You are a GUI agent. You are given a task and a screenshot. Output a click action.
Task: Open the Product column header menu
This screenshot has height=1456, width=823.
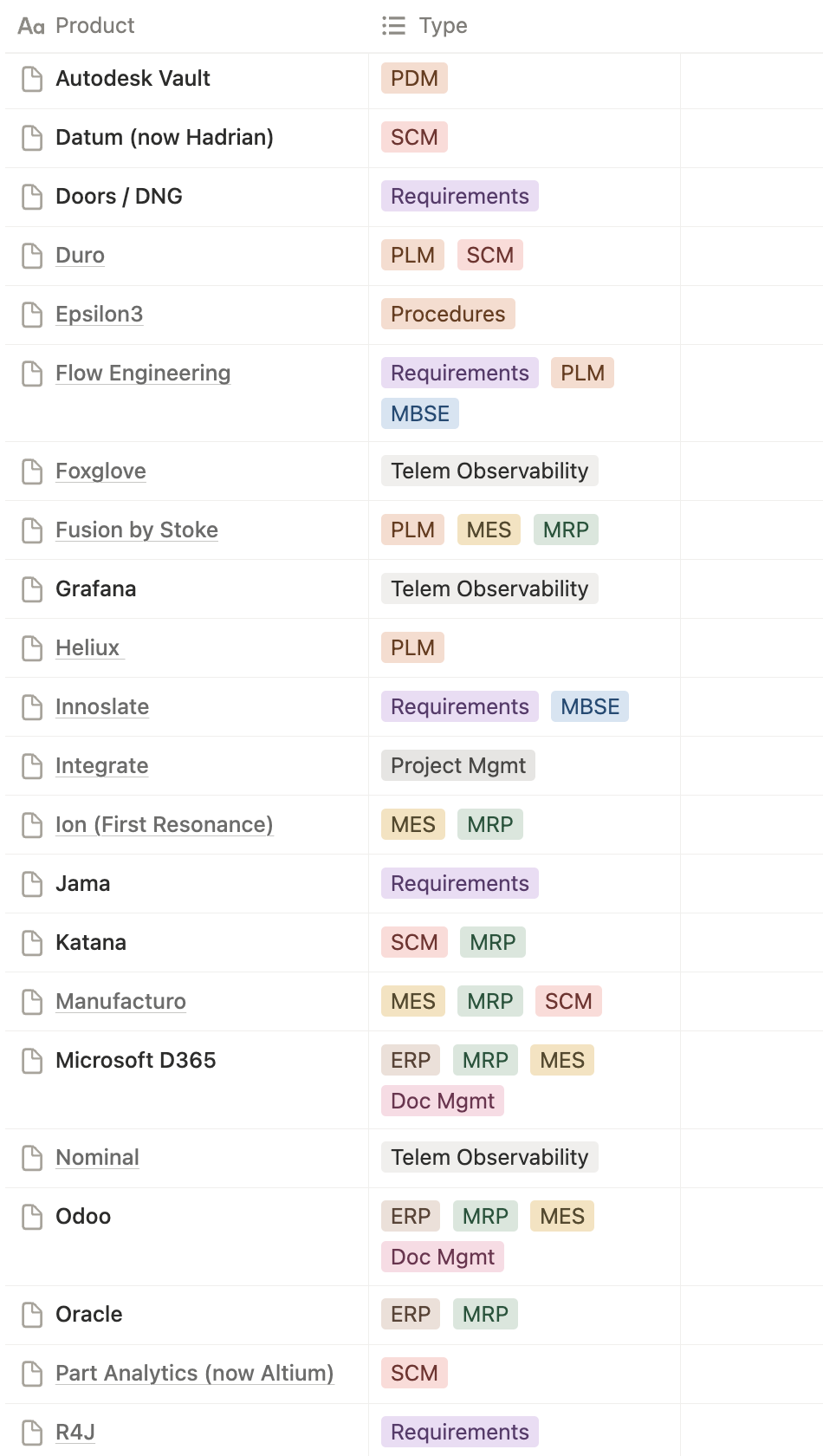click(x=94, y=26)
